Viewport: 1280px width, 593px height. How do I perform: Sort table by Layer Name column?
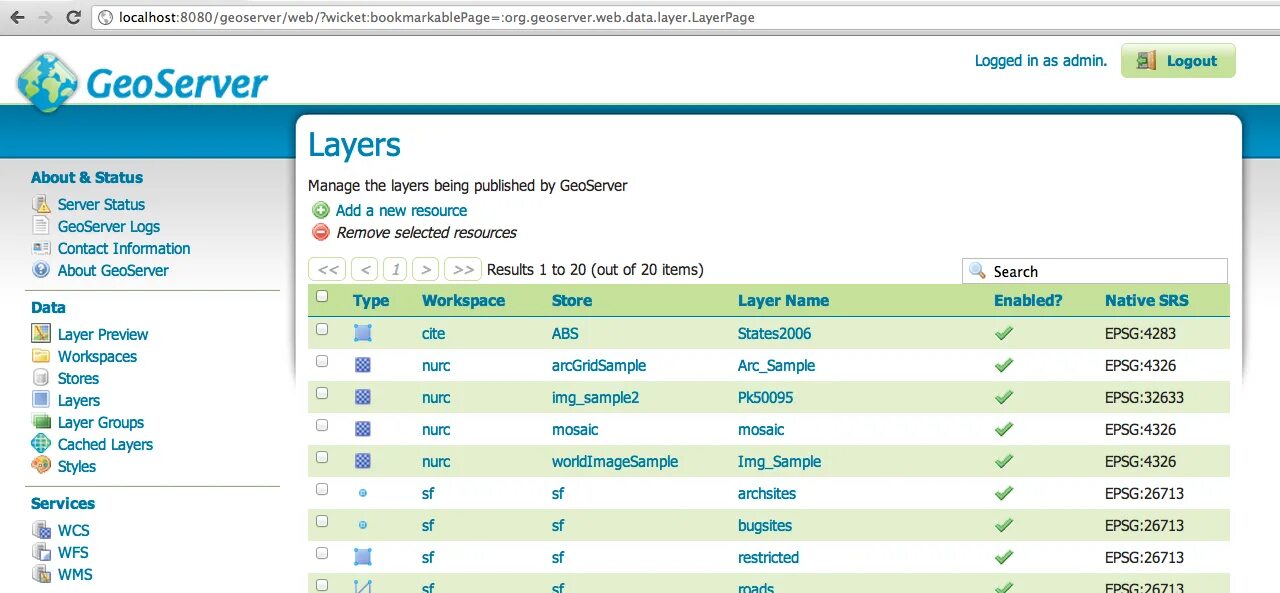[x=783, y=300]
